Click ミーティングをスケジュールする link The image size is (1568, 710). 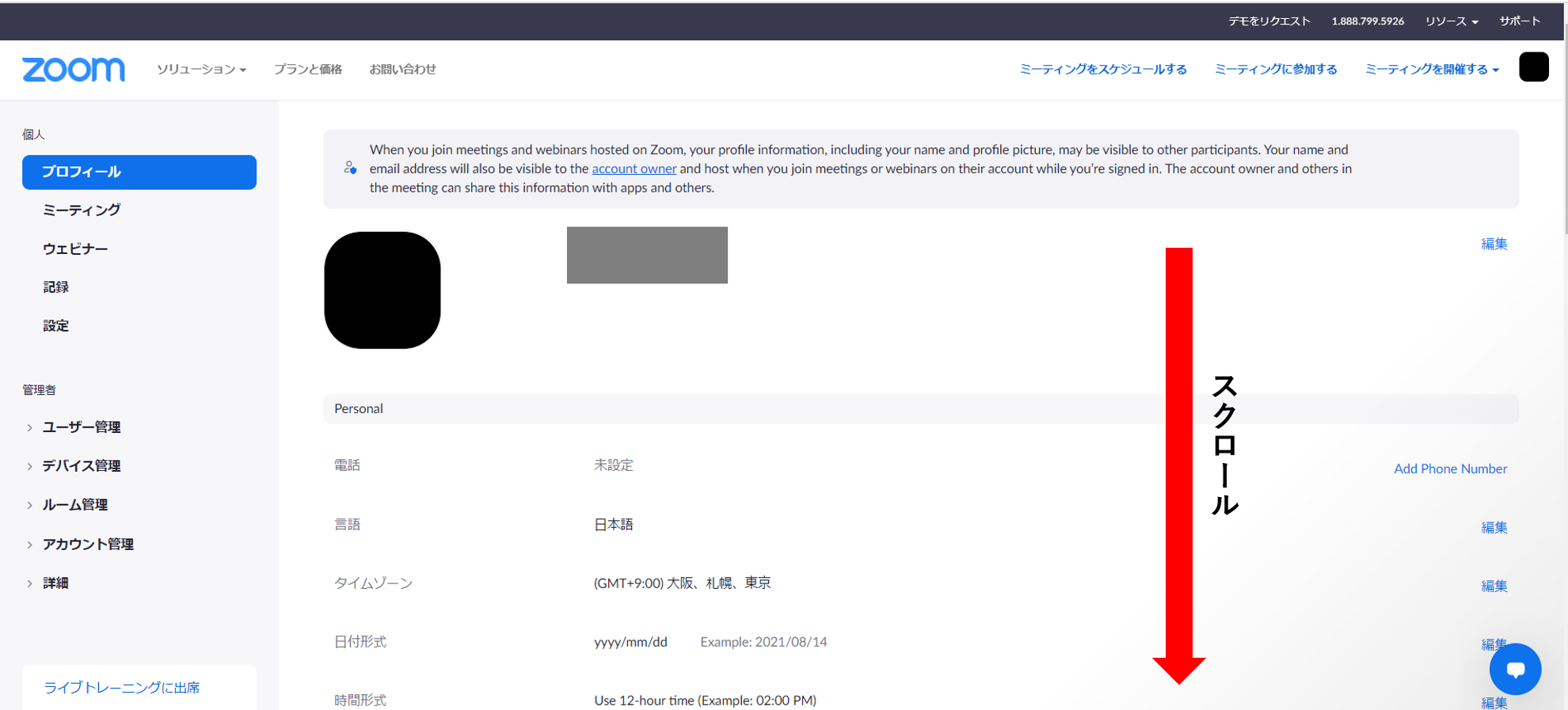1102,70
